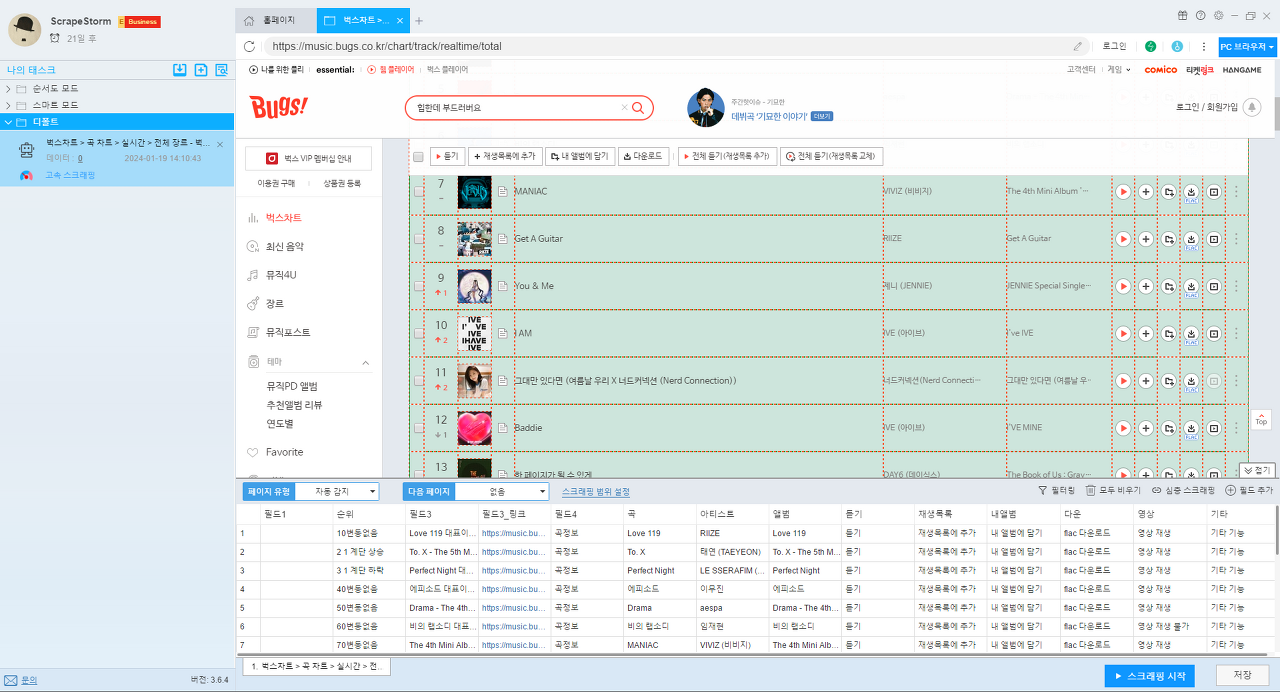
Task: Open 벅스차트 in Bugs sidebar
Action: point(284,218)
